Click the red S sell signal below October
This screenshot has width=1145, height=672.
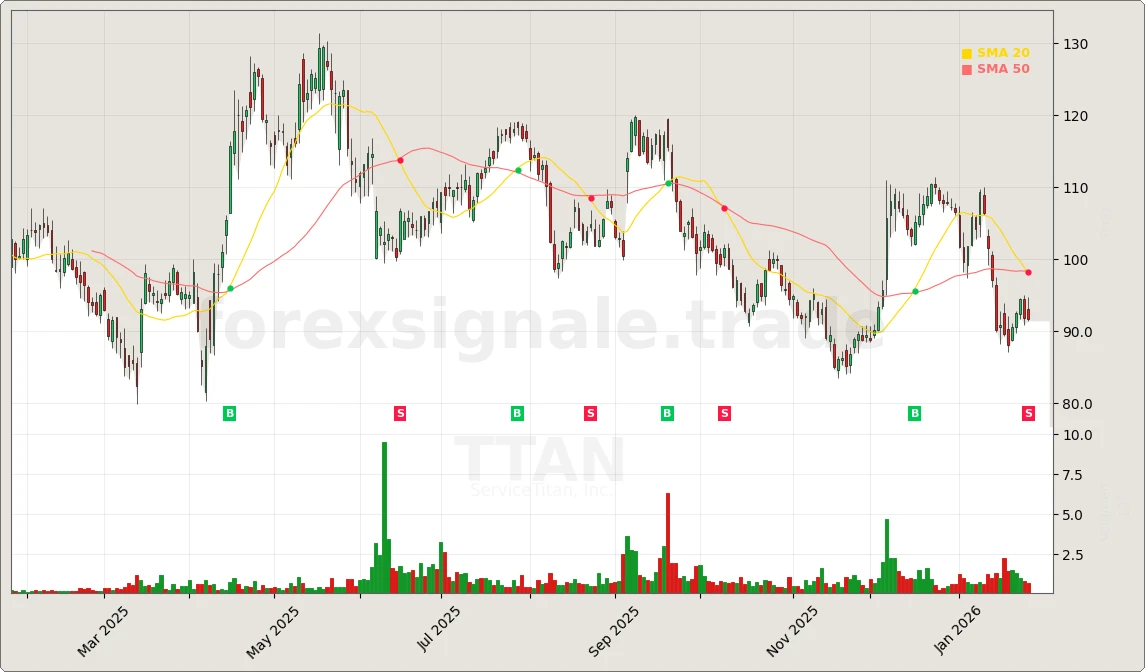[x=723, y=413]
